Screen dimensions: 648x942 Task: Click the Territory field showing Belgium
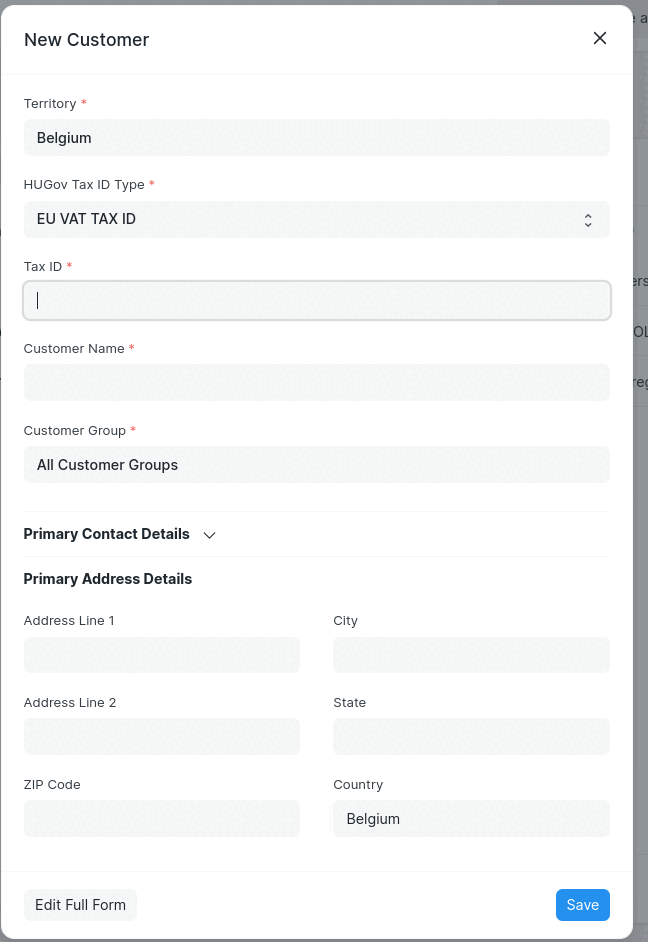click(x=316, y=138)
